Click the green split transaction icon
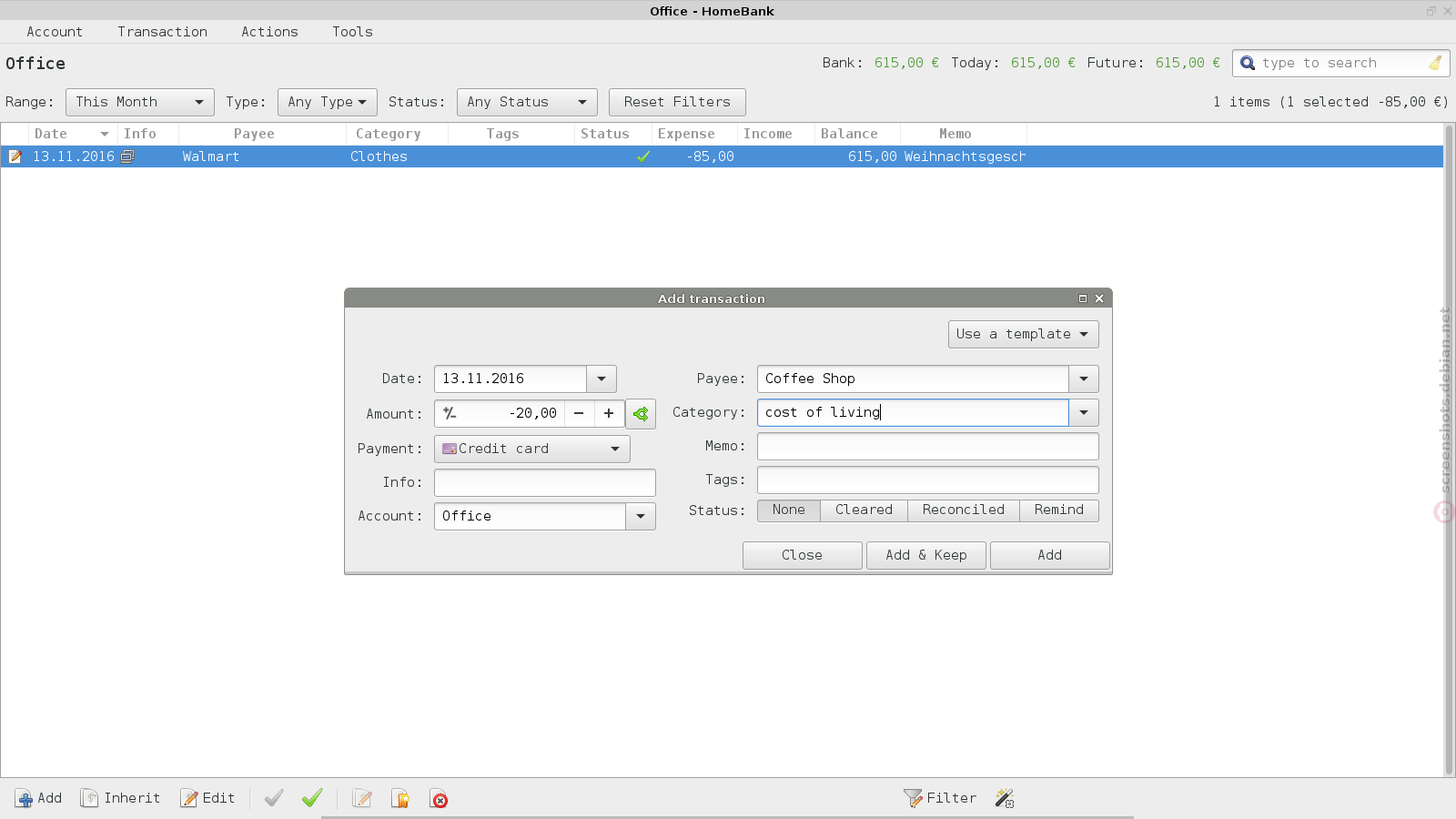The width and height of the screenshot is (1456, 819). pyautogui.click(x=641, y=414)
